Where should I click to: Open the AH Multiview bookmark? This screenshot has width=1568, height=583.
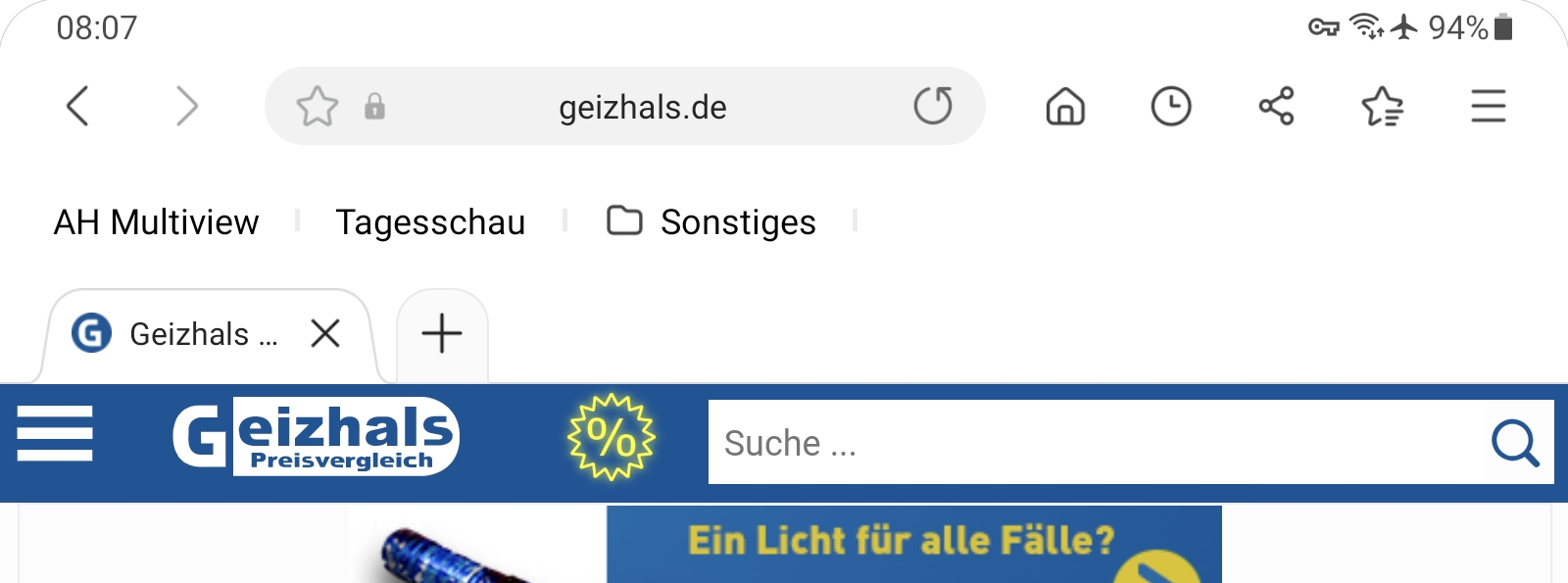pyautogui.click(x=157, y=222)
